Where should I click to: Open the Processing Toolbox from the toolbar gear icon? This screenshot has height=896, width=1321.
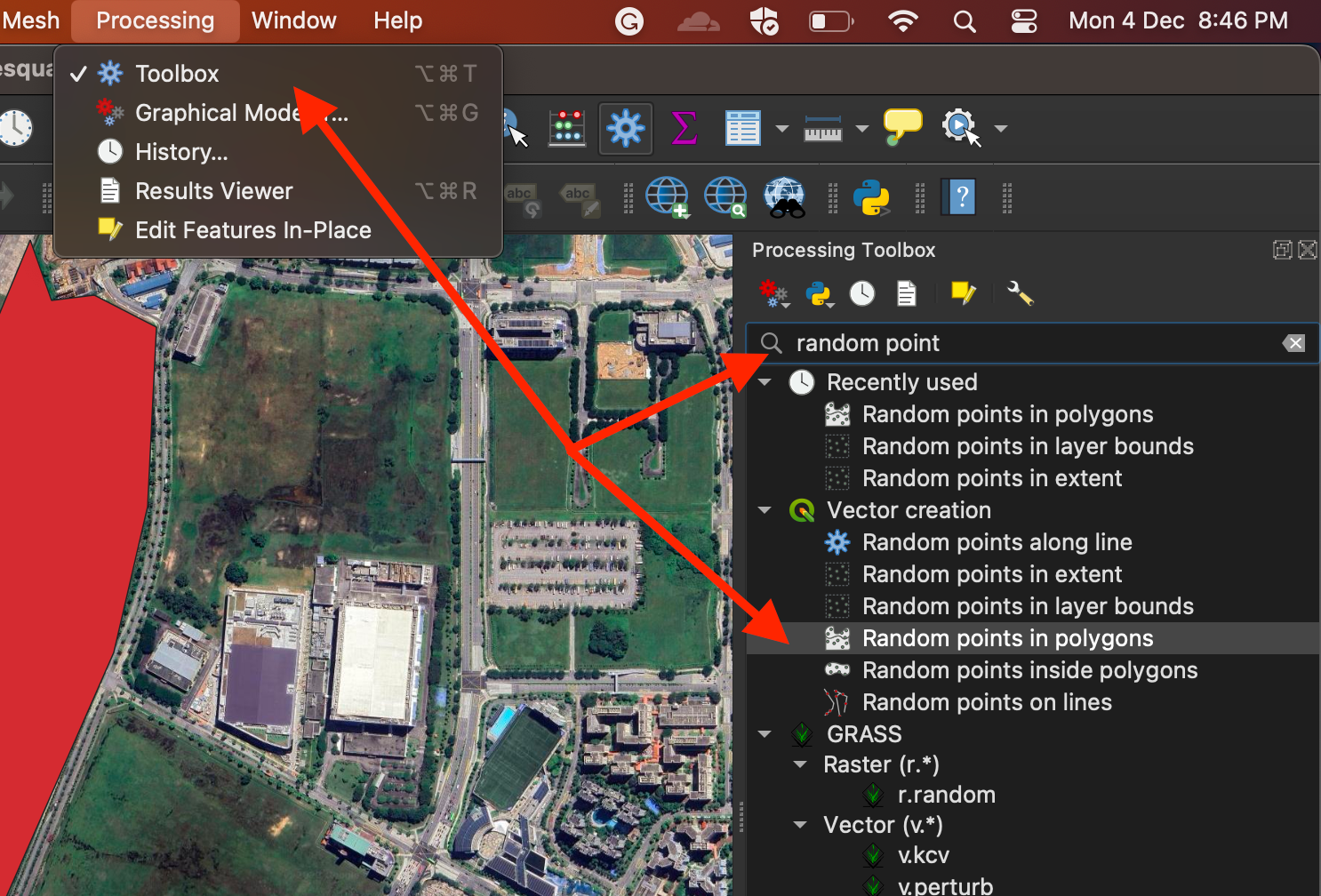(x=626, y=129)
